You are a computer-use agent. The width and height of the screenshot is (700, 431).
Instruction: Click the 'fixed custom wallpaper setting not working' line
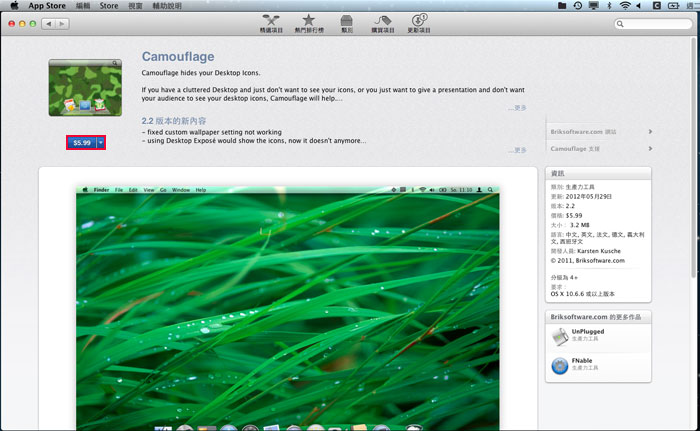(212, 132)
